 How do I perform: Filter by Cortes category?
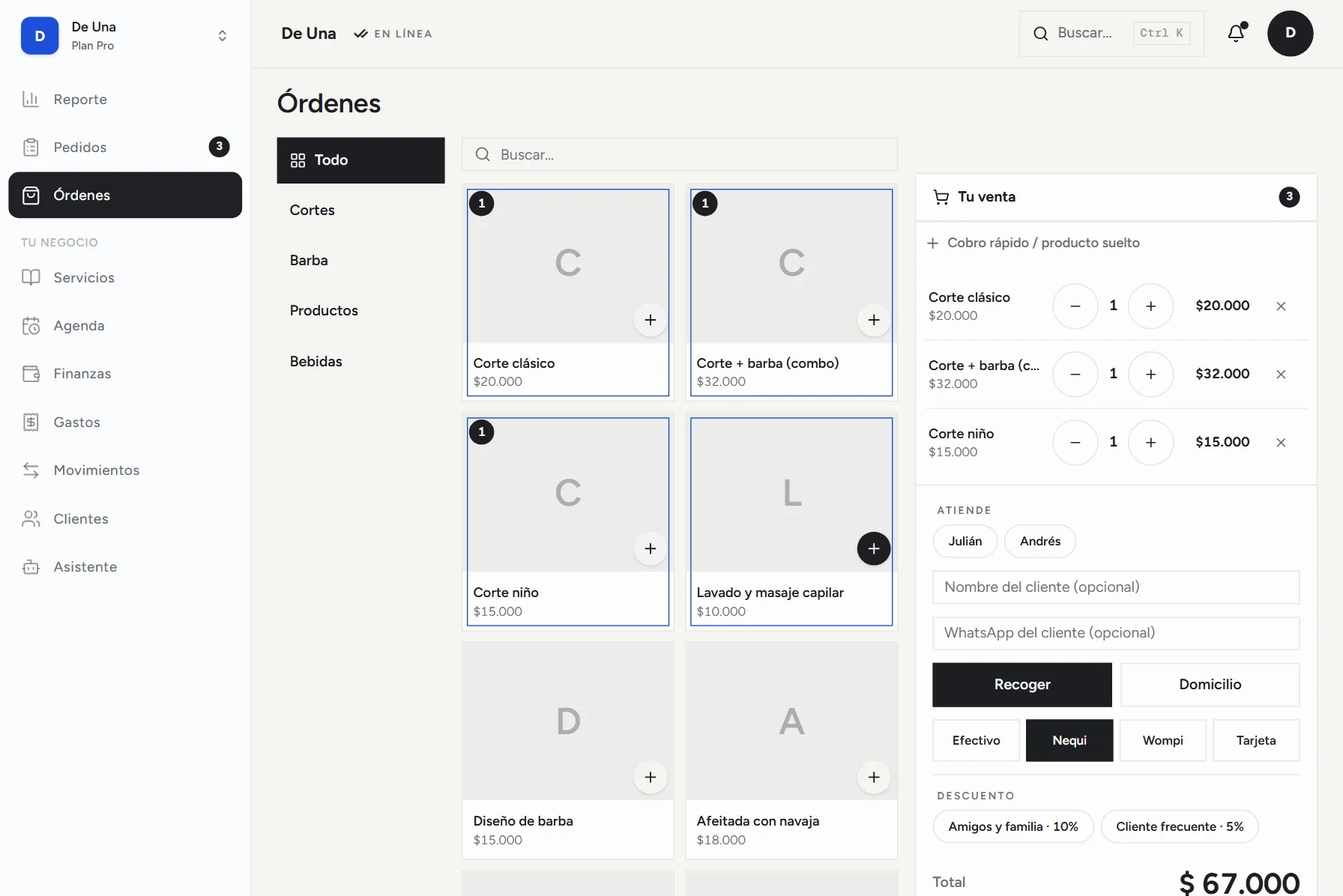tap(360, 211)
